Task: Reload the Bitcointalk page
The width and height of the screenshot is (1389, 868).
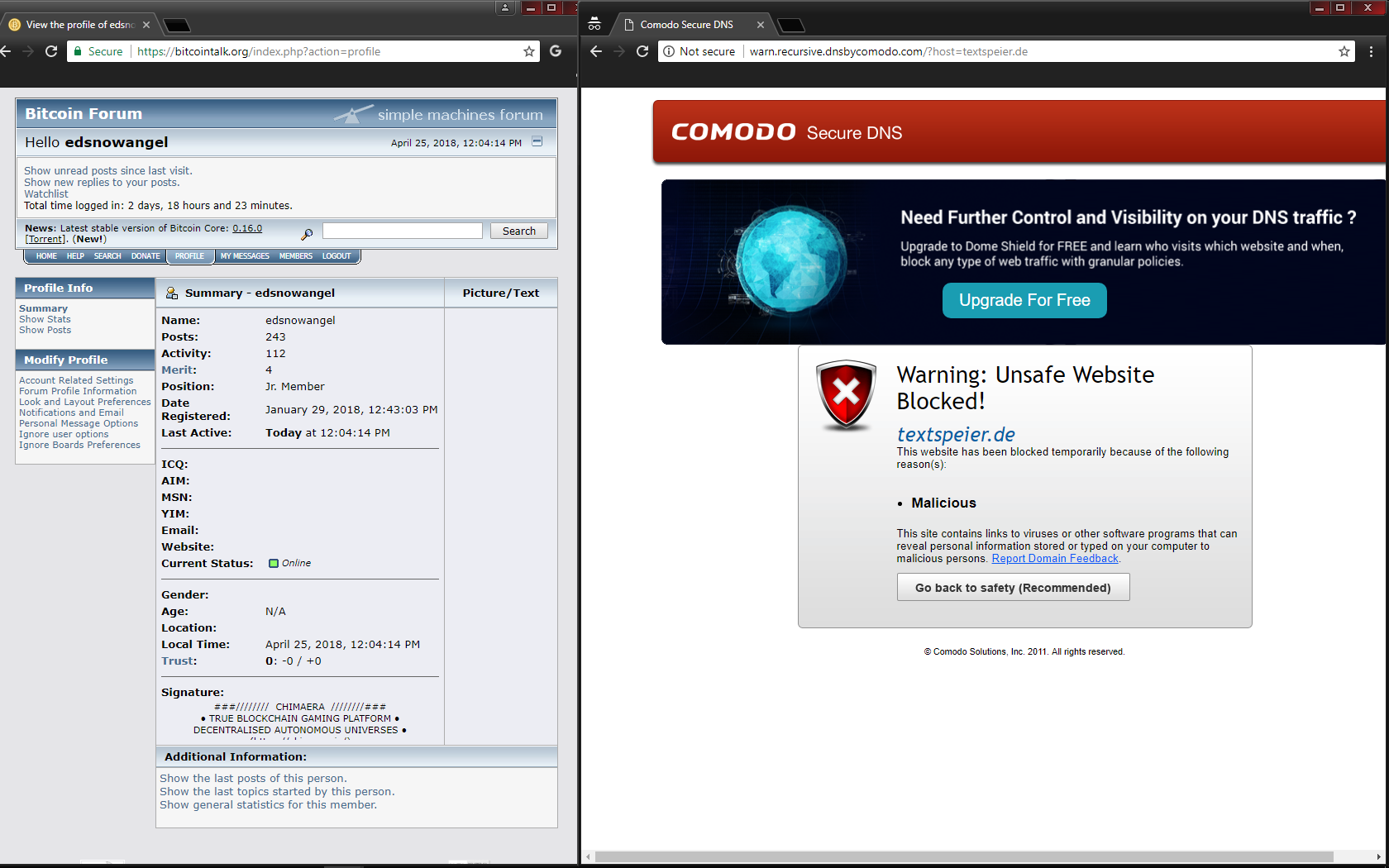Action: (51, 51)
